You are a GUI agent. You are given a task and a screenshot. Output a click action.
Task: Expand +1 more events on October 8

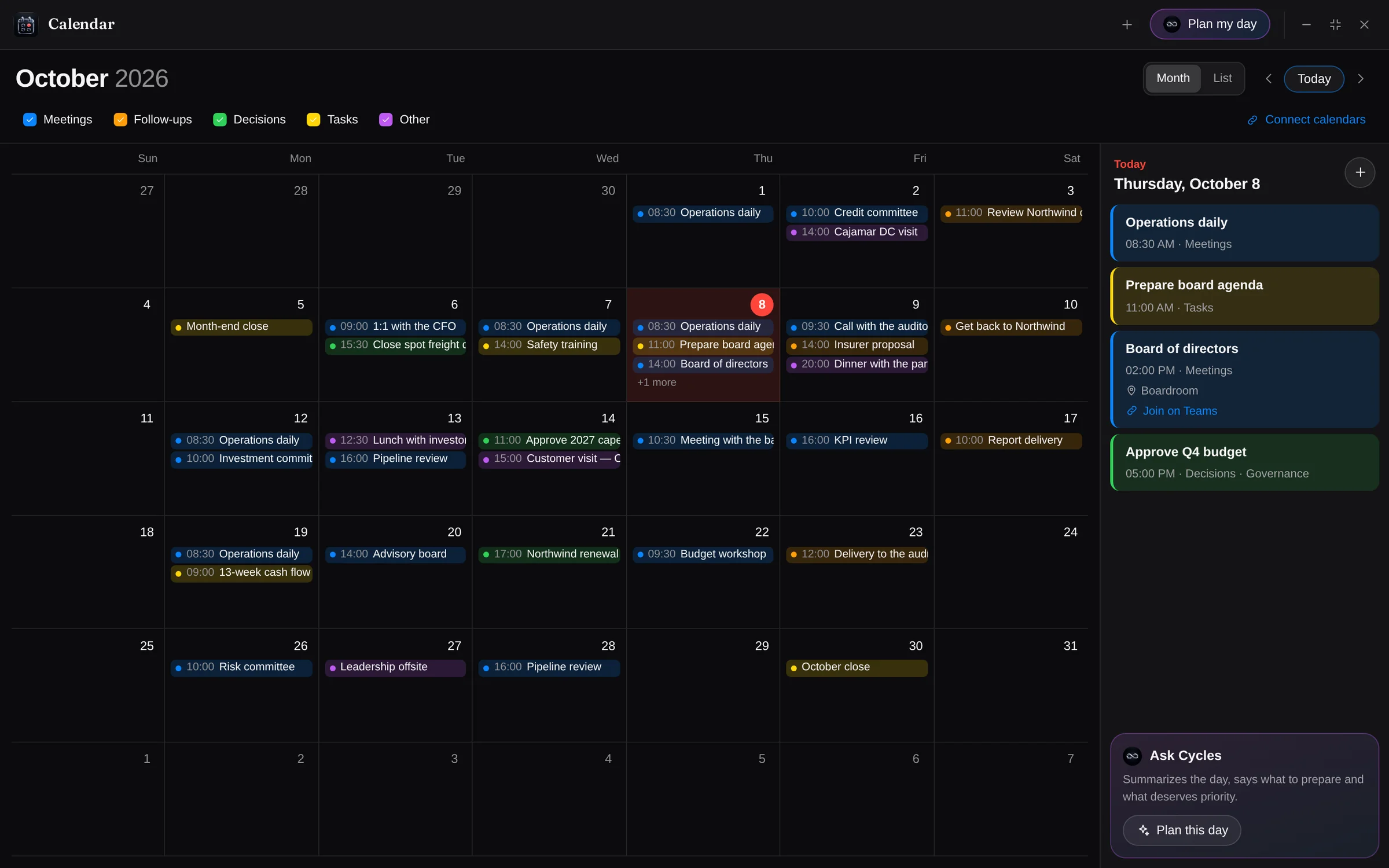(656, 382)
